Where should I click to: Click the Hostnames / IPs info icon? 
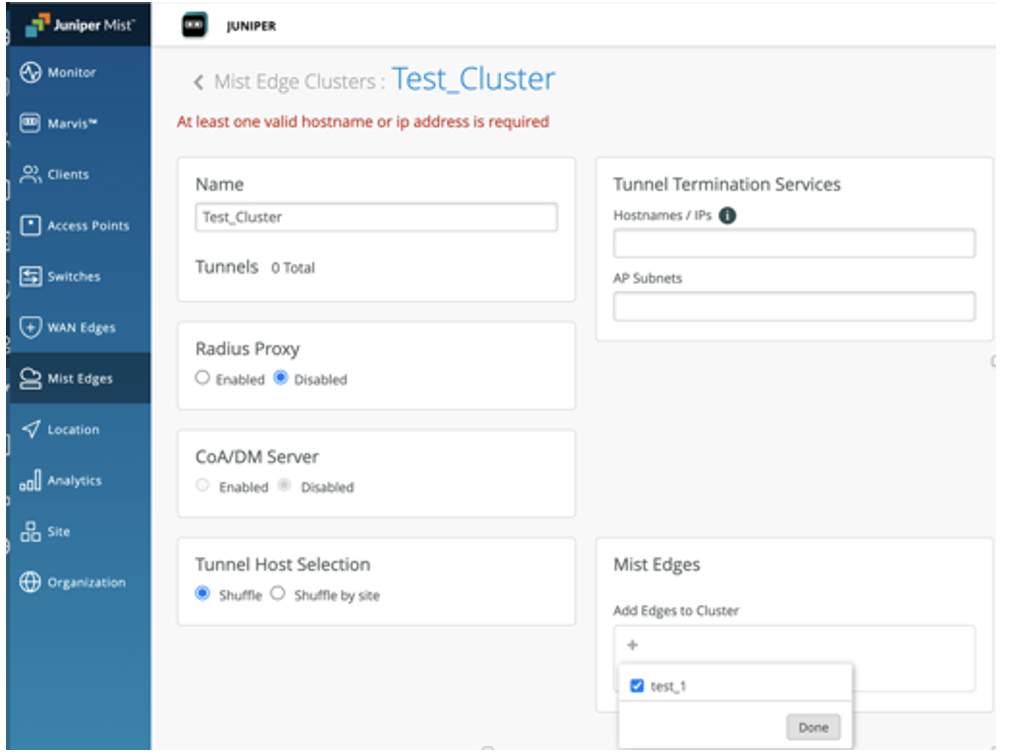click(x=728, y=215)
